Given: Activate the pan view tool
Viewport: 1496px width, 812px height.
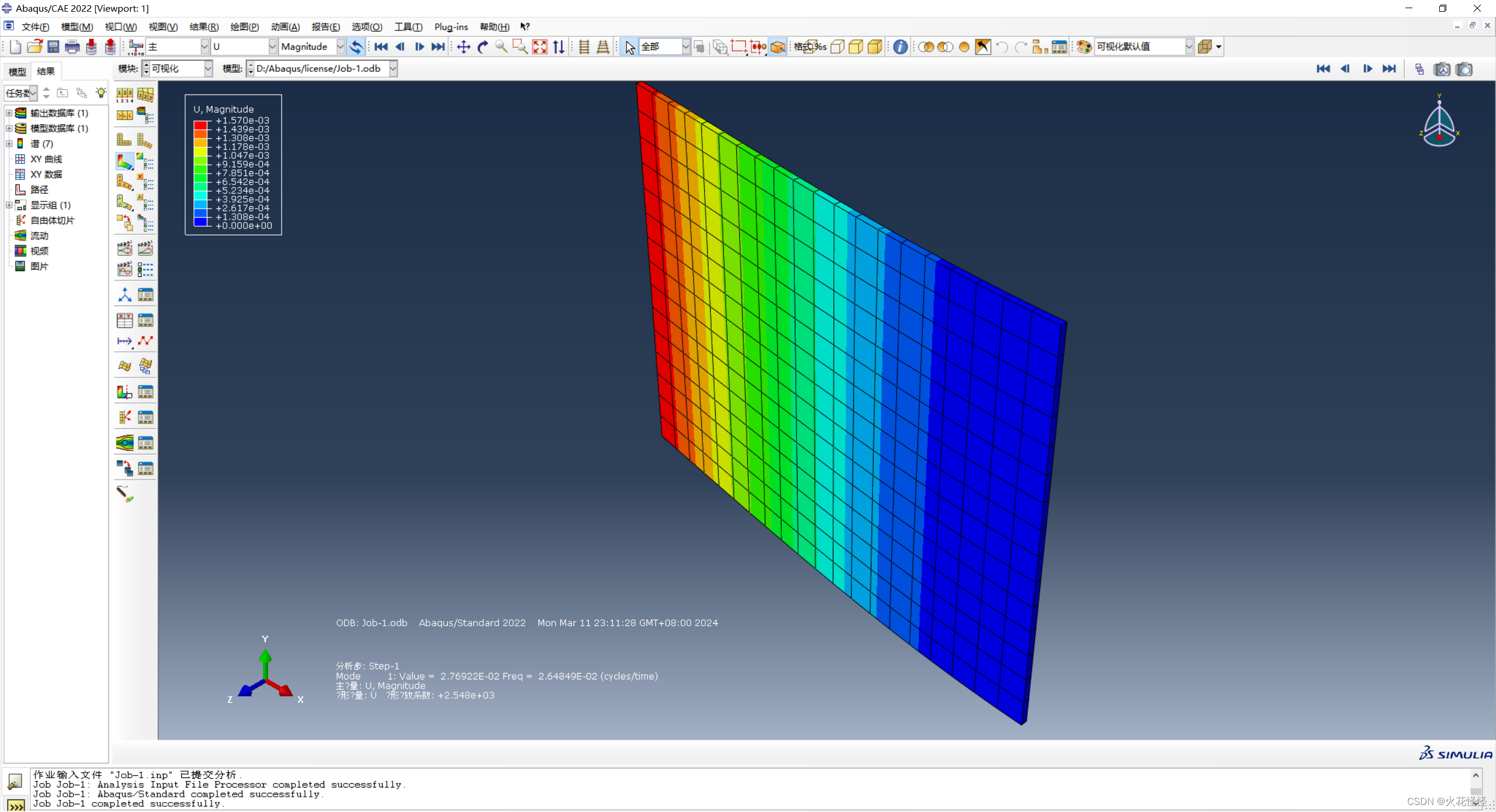Looking at the screenshot, I should point(463,47).
